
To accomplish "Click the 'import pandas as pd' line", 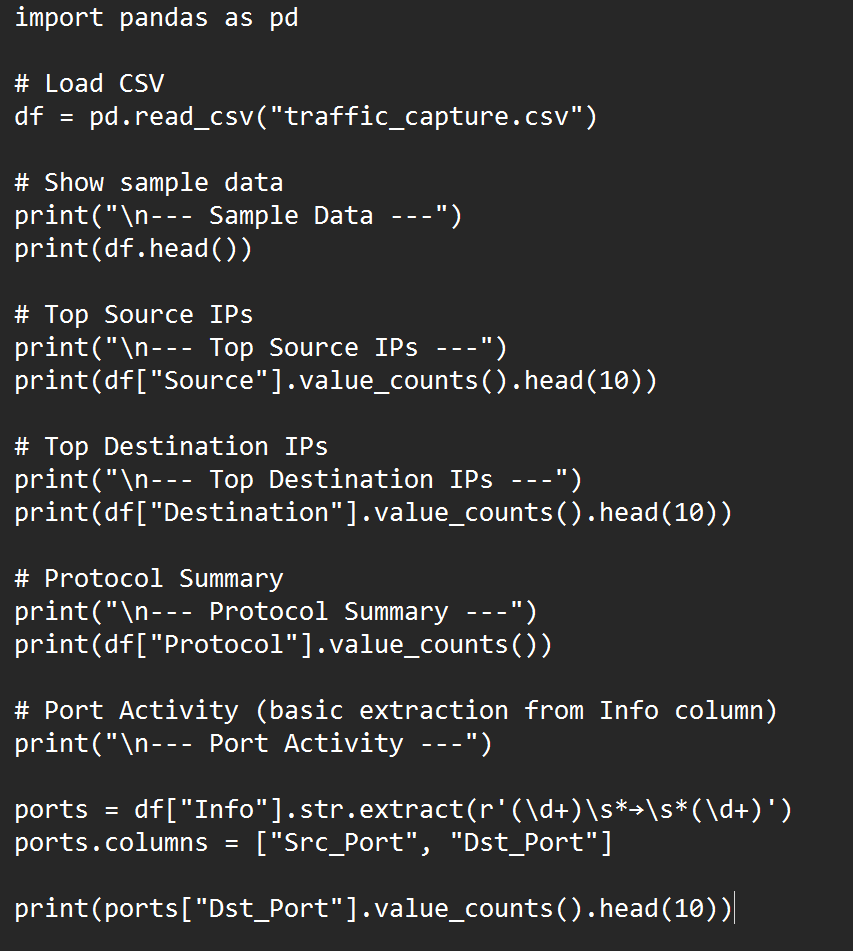I will pos(157,18).
